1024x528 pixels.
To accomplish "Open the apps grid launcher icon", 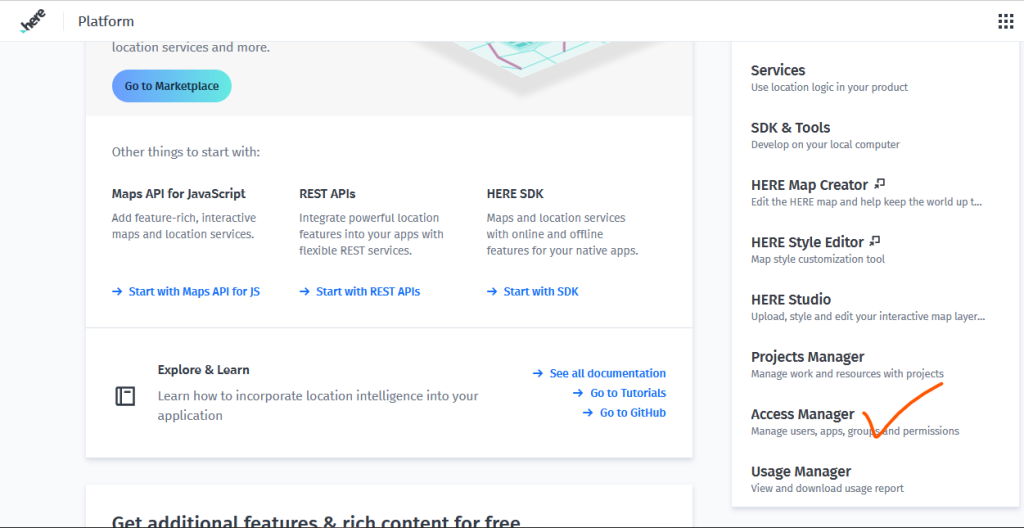I will [1006, 22].
